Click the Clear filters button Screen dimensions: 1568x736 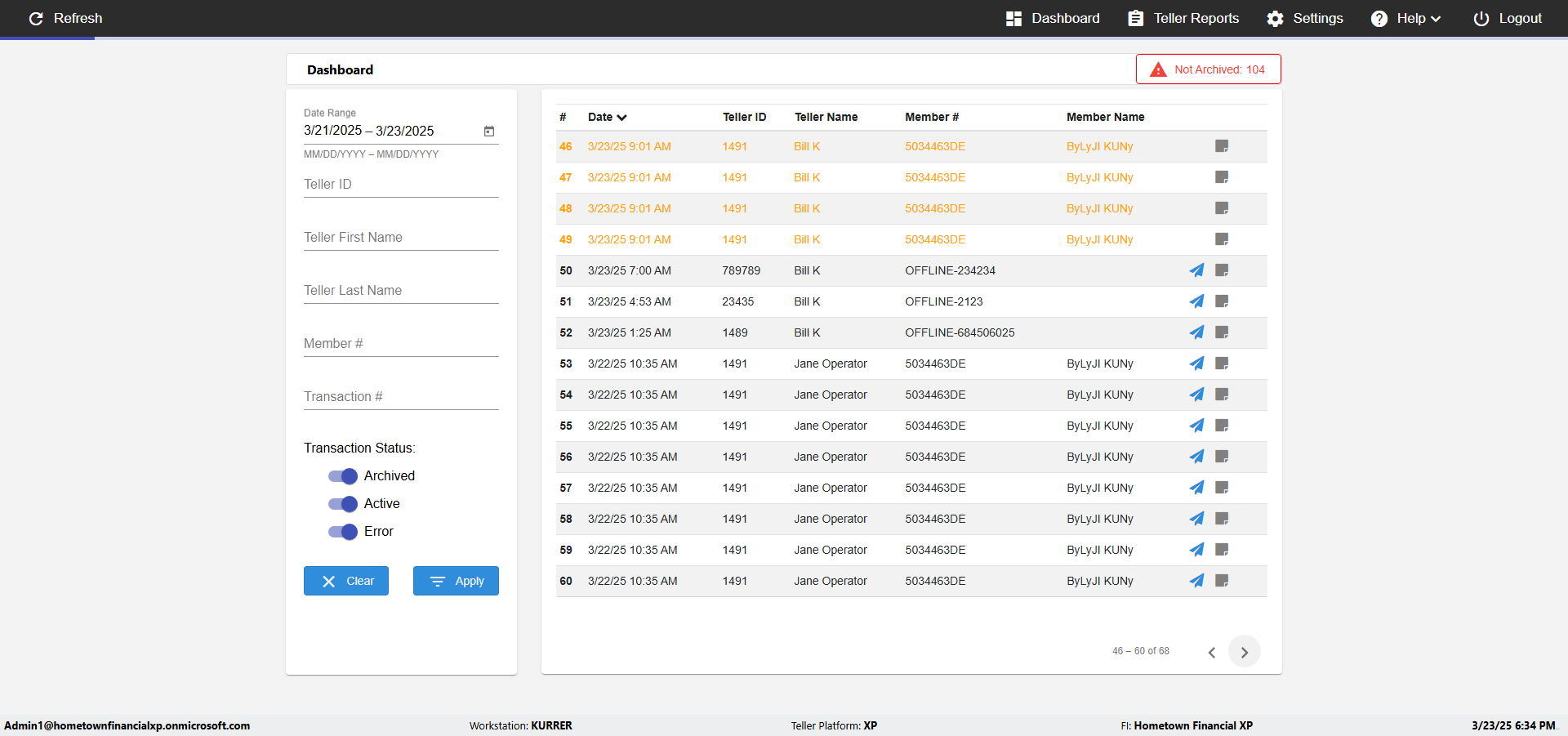coord(346,581)
